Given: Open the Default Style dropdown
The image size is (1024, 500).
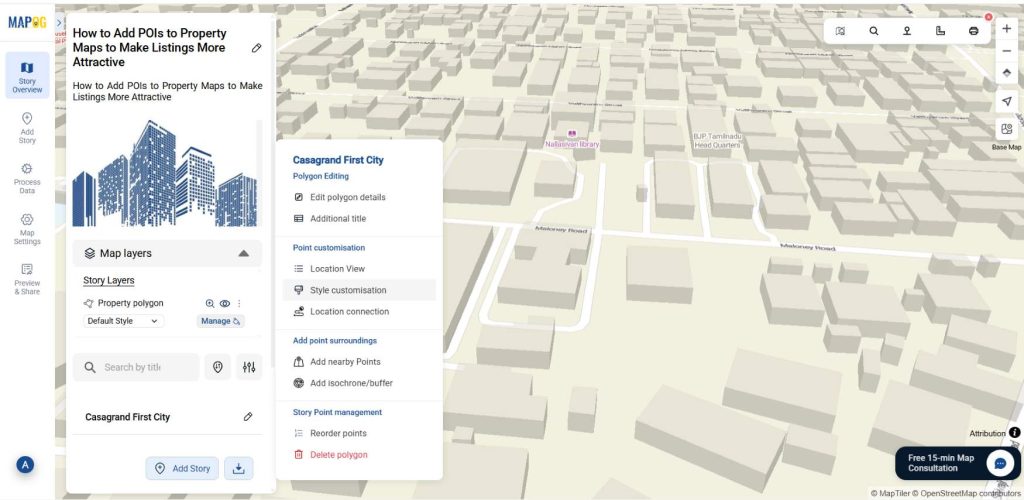Looking at the screenshot, I should tap(123, 321).
